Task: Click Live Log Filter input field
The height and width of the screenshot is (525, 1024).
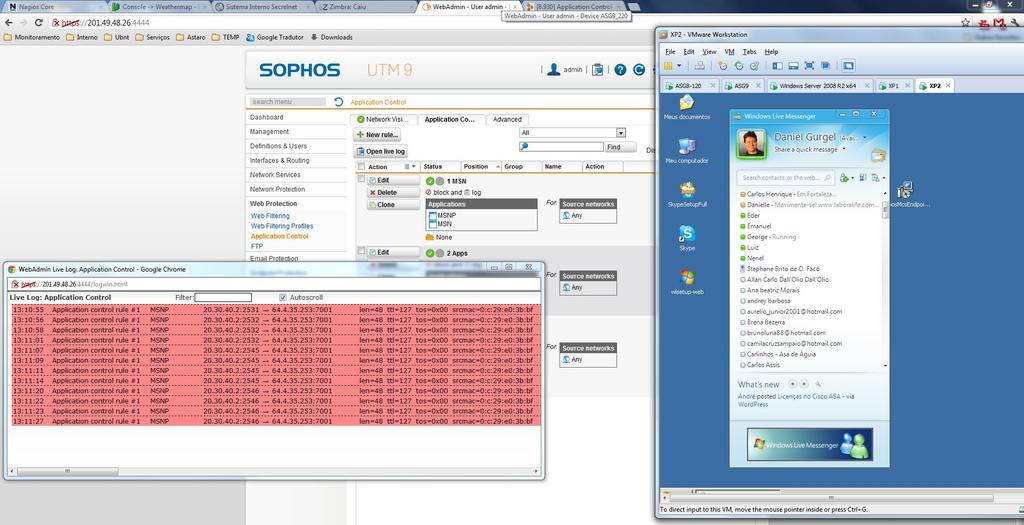Action: tap(223, 297)
